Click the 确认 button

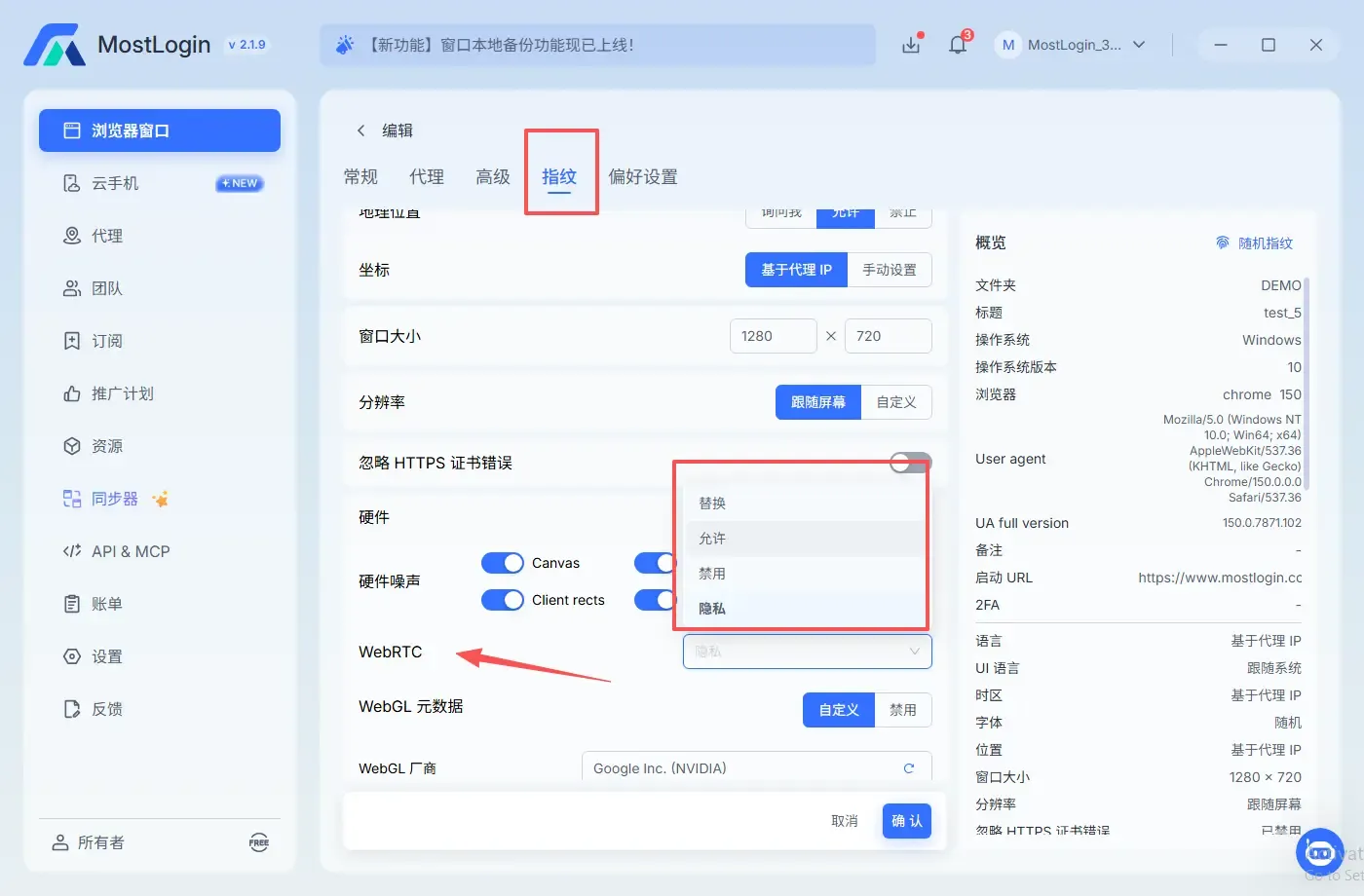point(907,821)
